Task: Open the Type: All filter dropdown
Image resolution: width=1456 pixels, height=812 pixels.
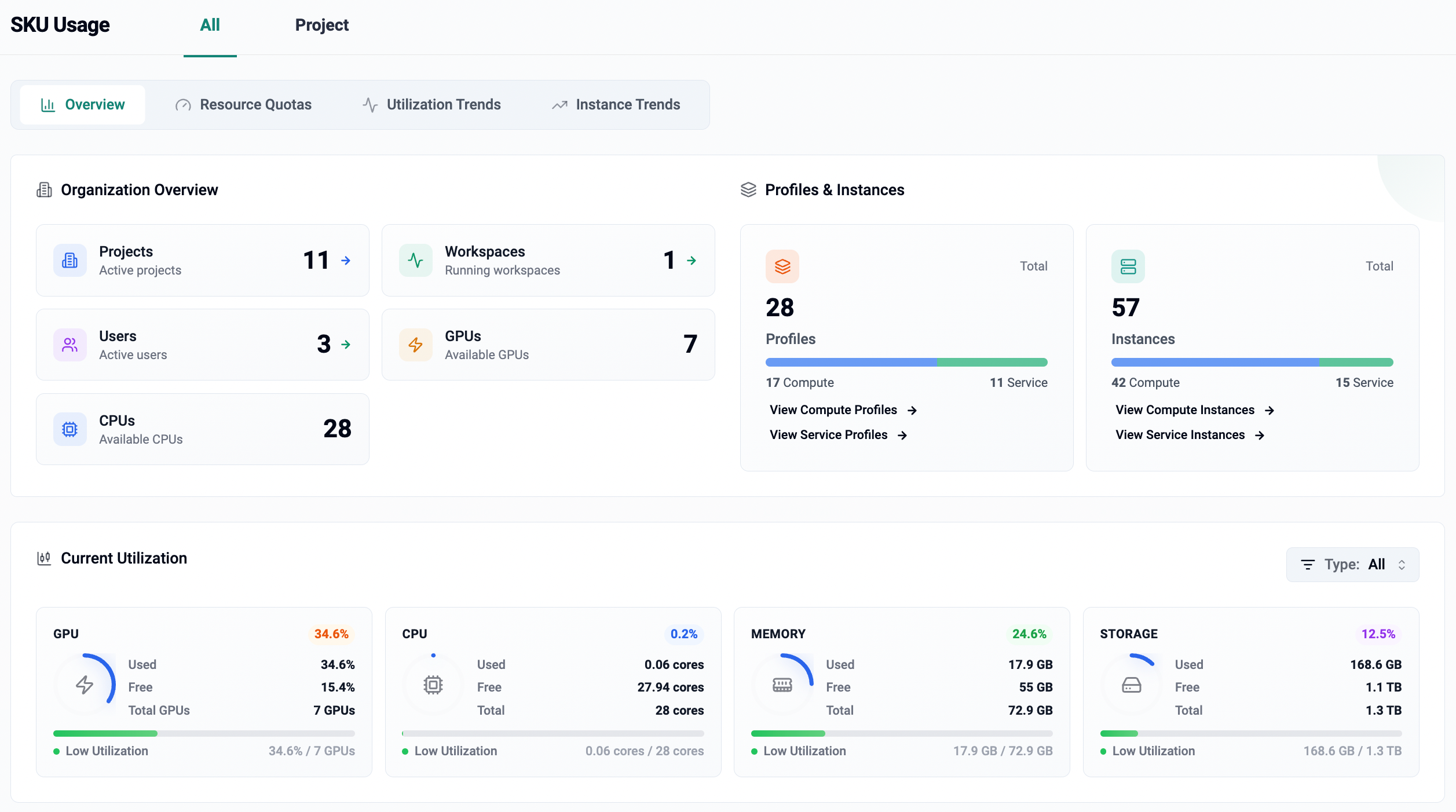Action: pos(1352,565)
